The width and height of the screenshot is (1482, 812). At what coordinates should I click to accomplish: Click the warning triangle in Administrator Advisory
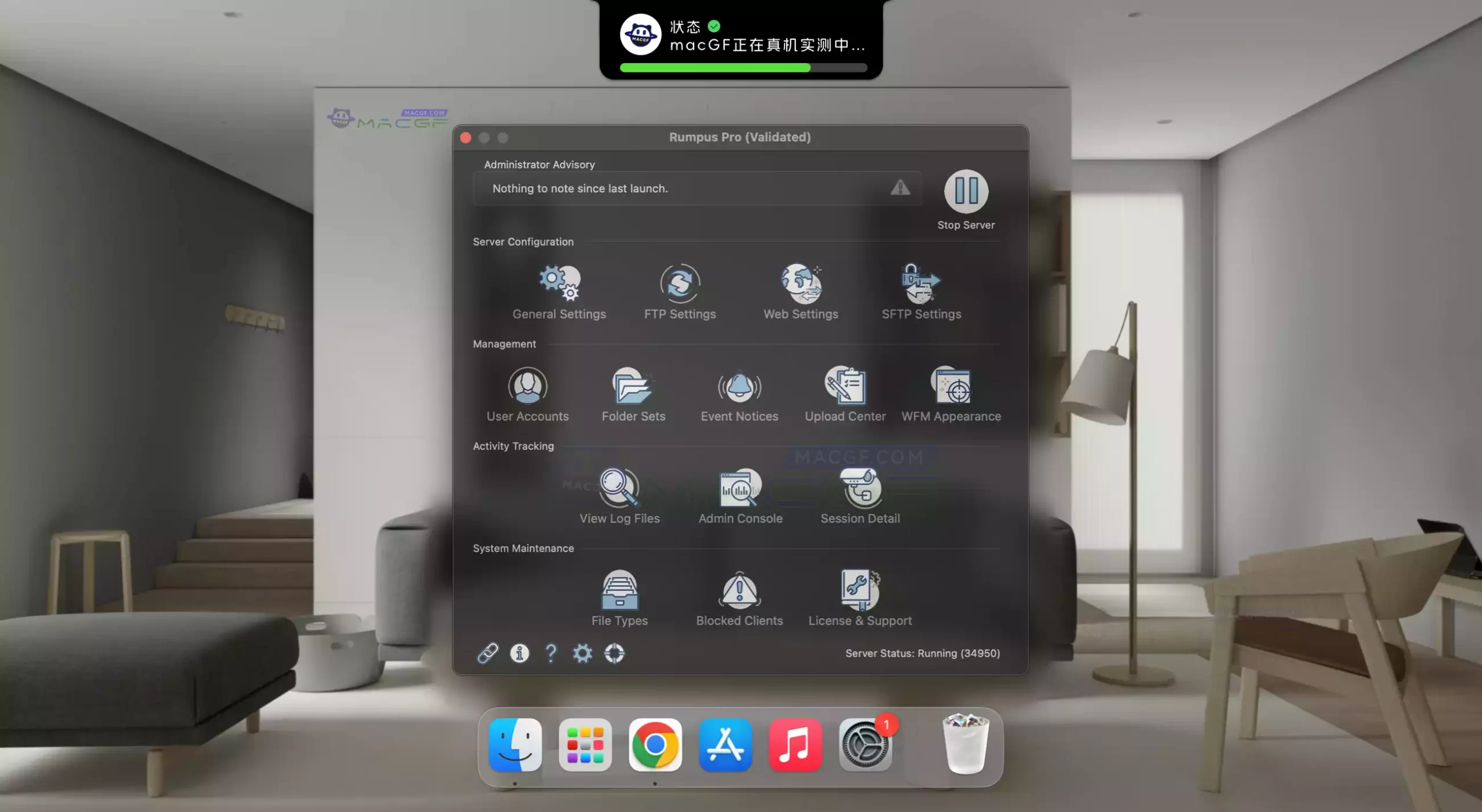(x=900, y=188)
